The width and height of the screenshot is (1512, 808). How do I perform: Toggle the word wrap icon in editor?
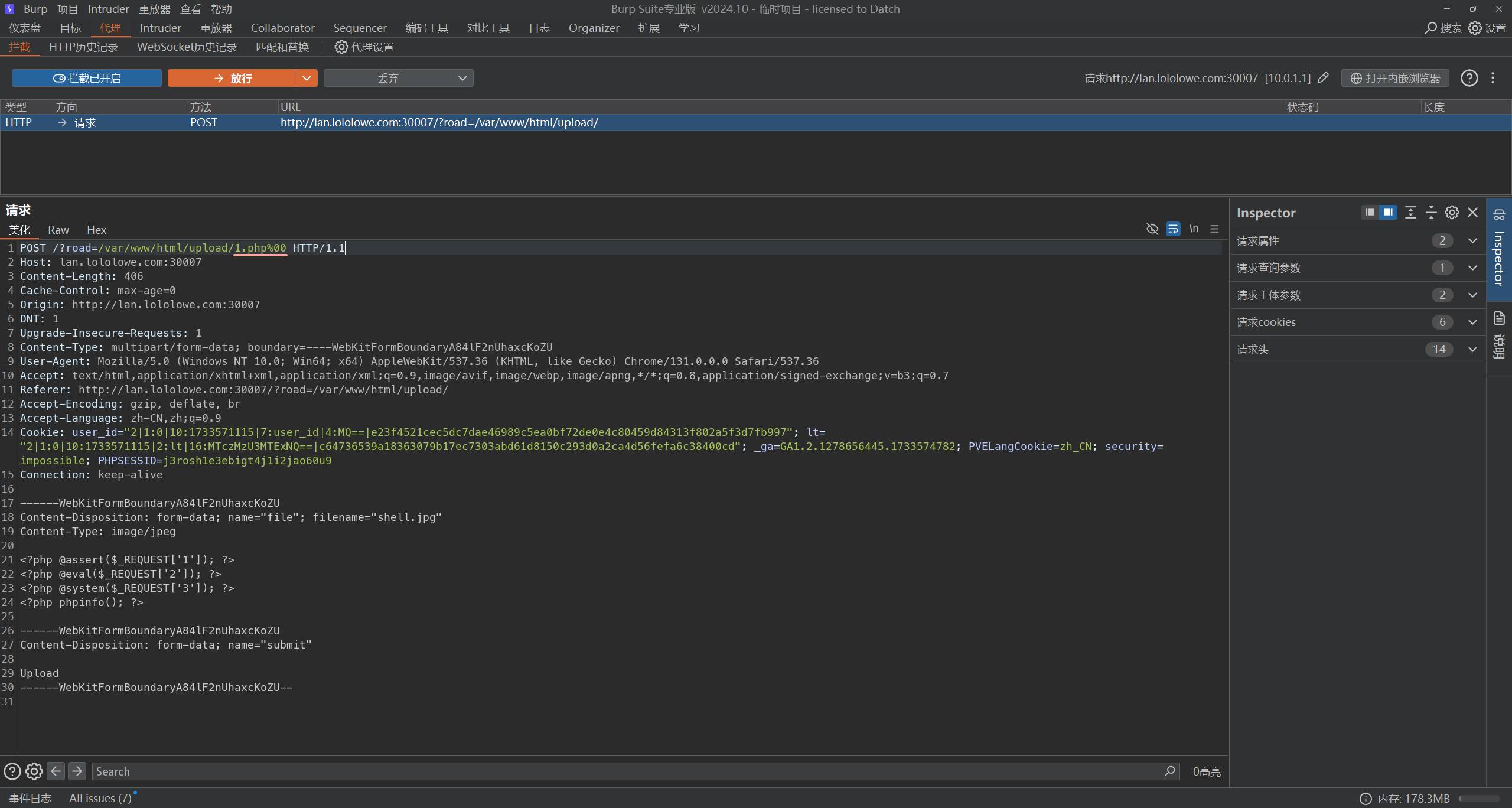(x=1173, y=229)
